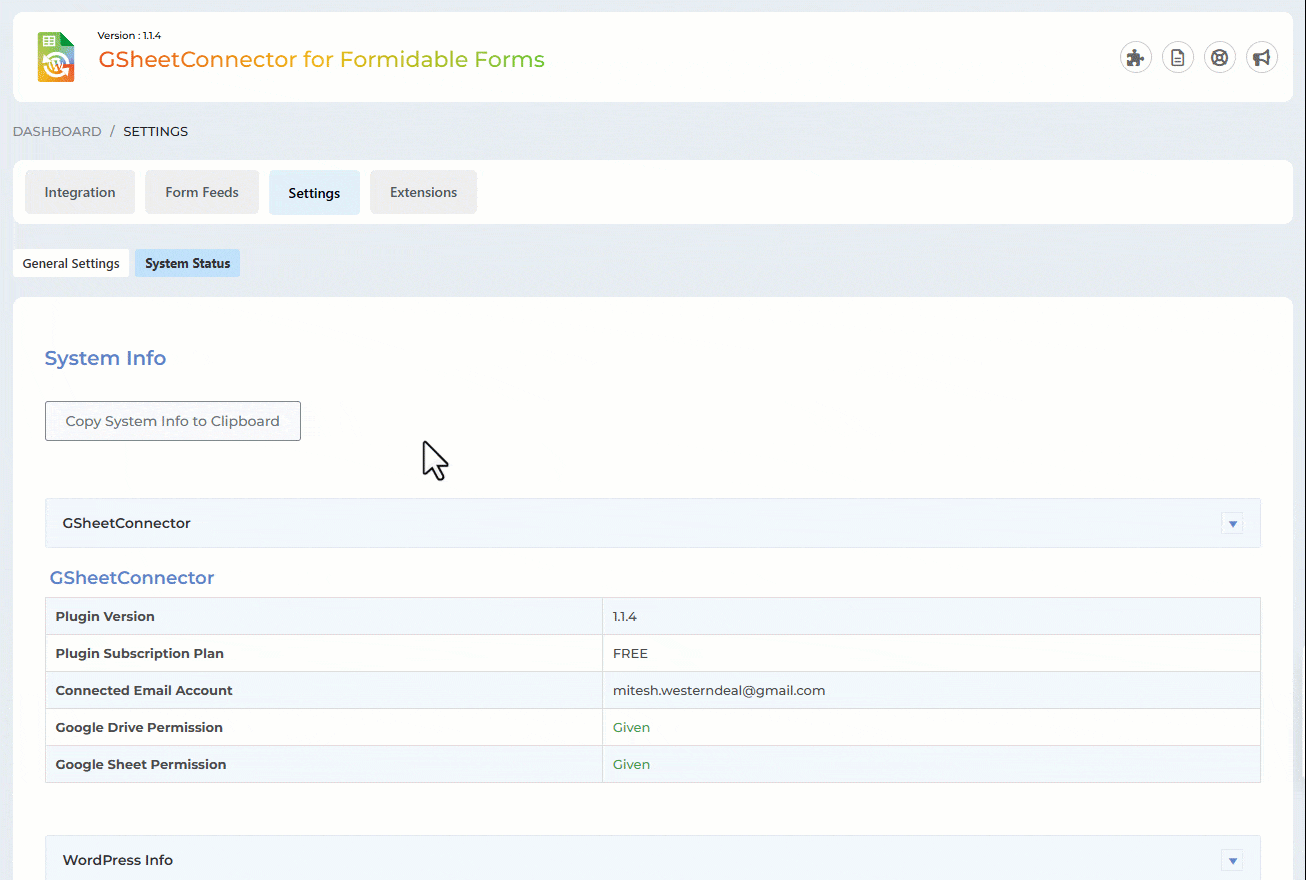Click the puzzle piece extensions icon
This screenshot has width=1306, height=880.
tap(1135, 58)
